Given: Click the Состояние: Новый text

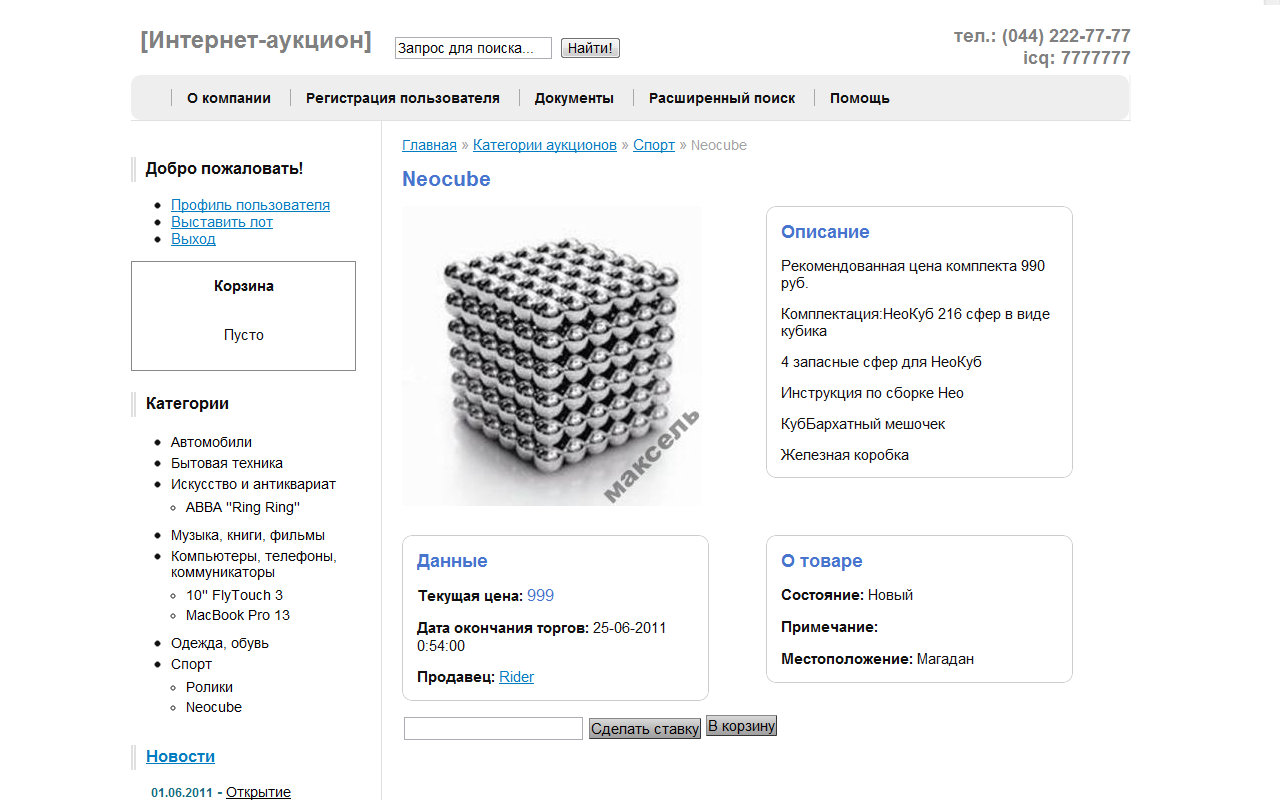Looking at the screenshot, I should (x=847, y=595).
